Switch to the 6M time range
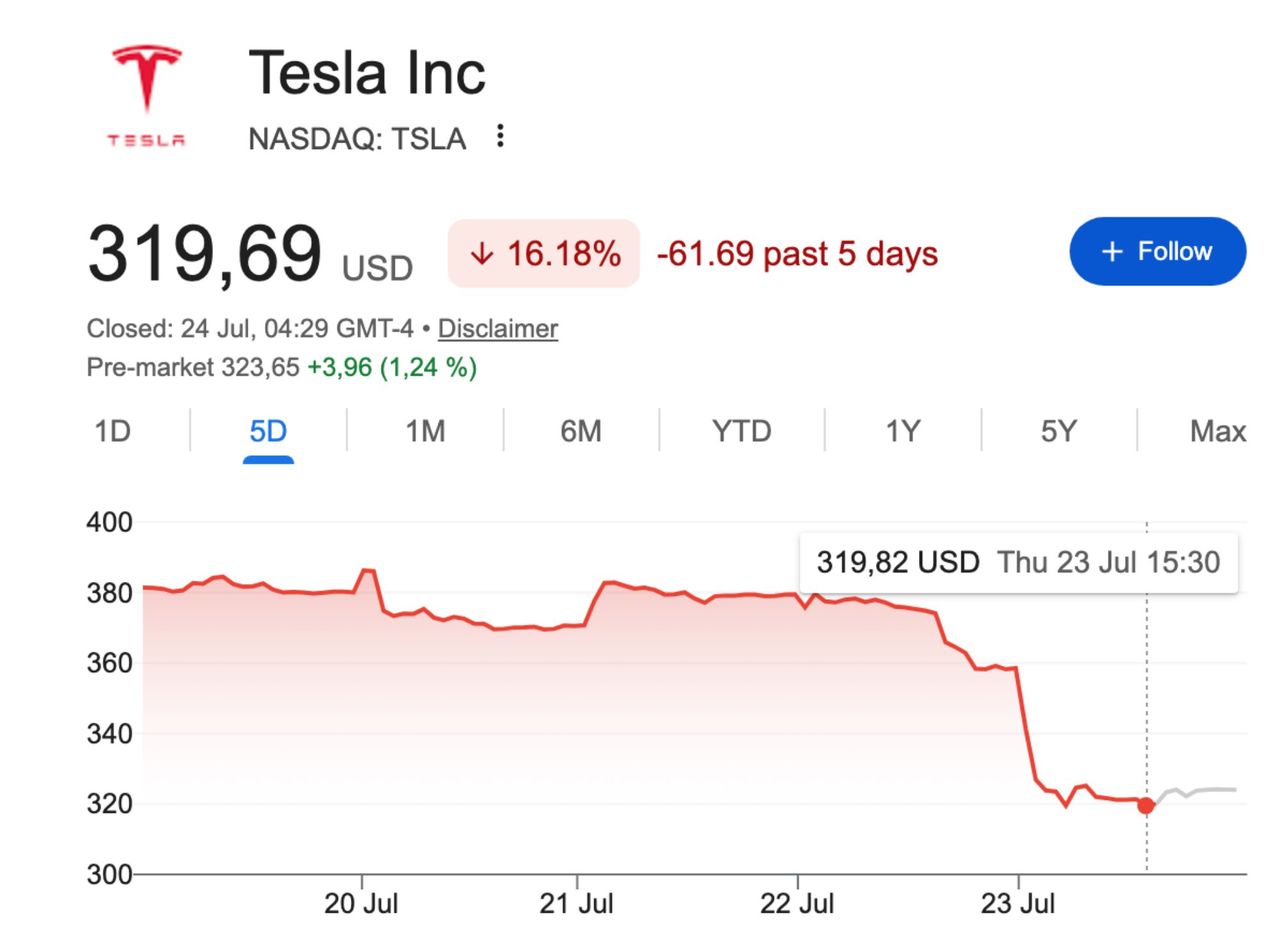1280x941 pixels. (x=581, y=431)
